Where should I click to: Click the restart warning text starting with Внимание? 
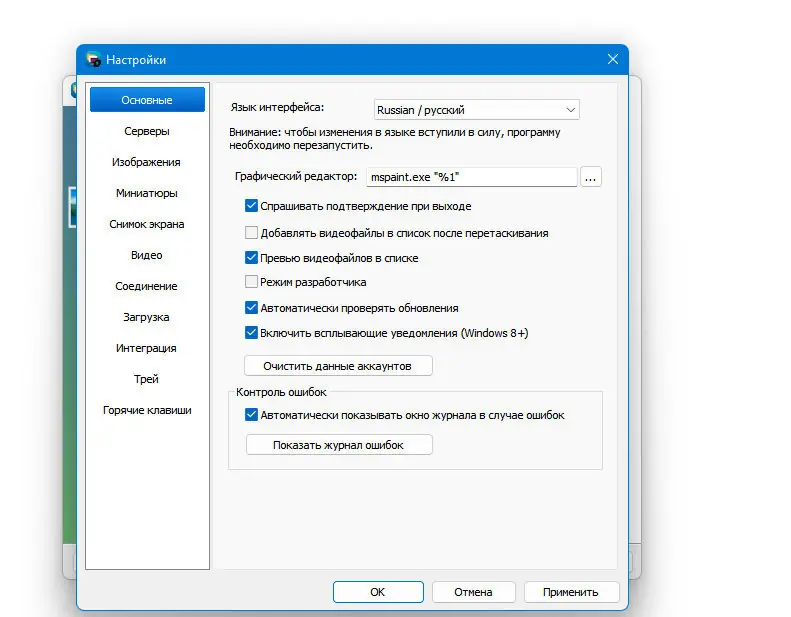pos(394,139)
